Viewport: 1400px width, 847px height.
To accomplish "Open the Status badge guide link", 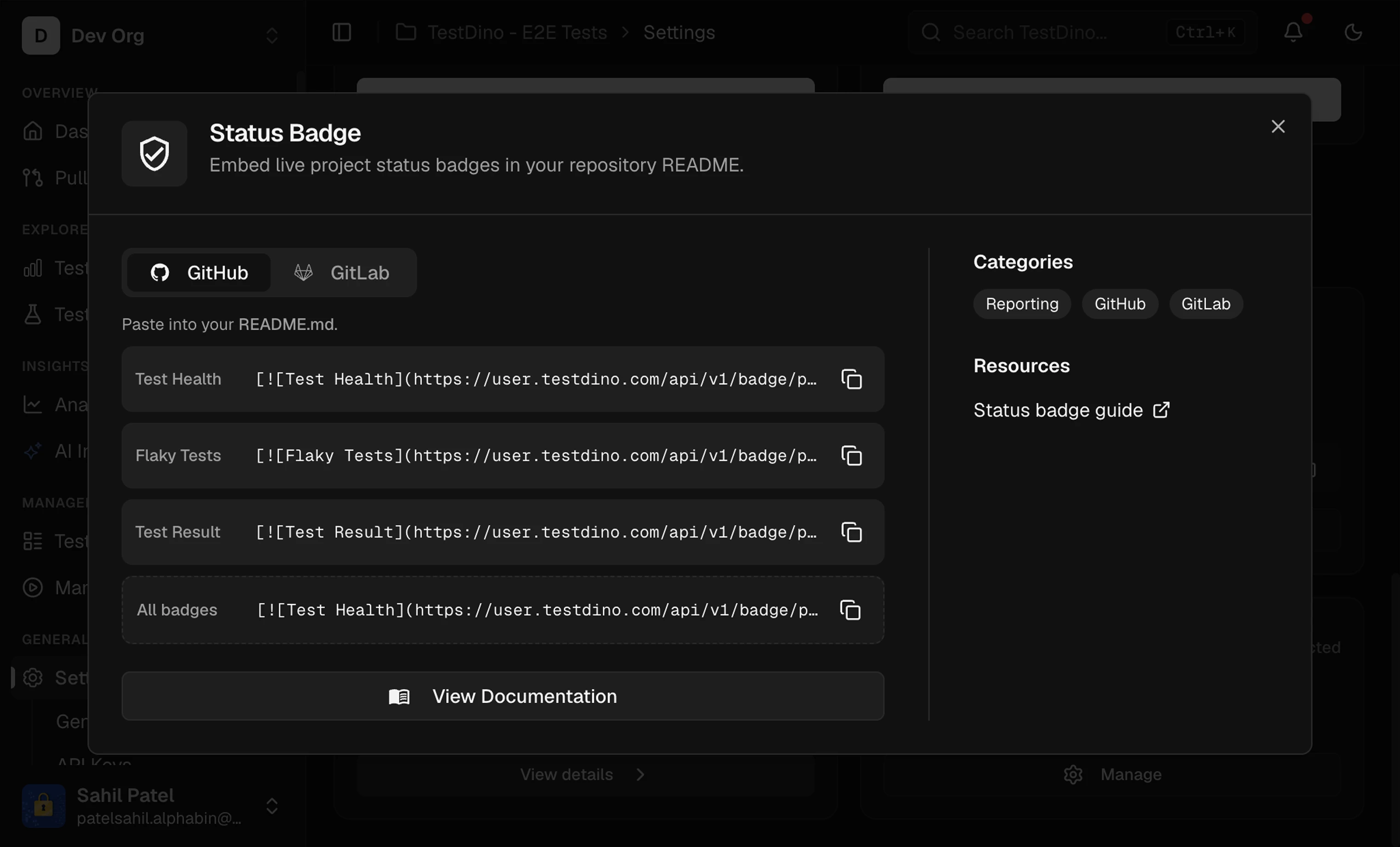I will point(1071,410).
